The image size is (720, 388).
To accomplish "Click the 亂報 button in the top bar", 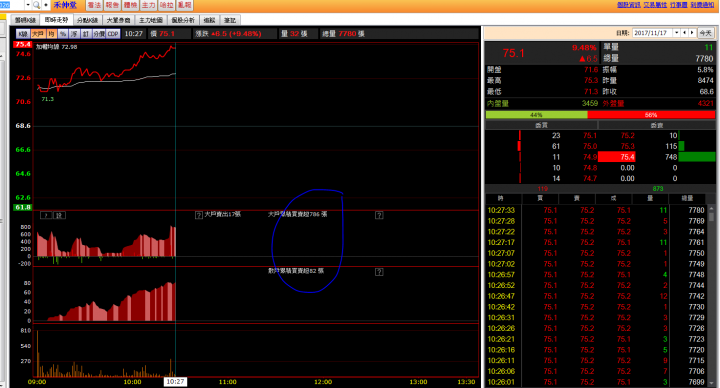I will point(185,5).
